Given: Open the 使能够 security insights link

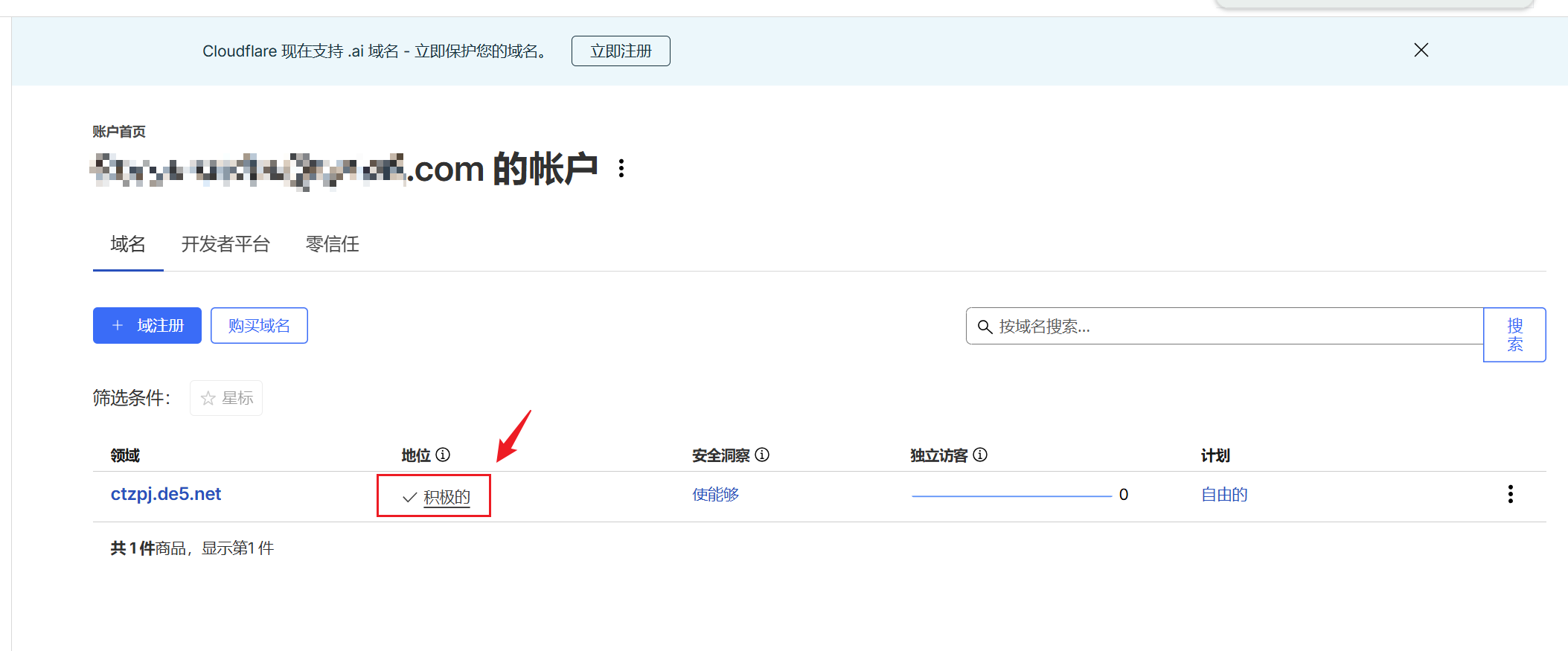Looking at the screenshot, I should [715, 495].
